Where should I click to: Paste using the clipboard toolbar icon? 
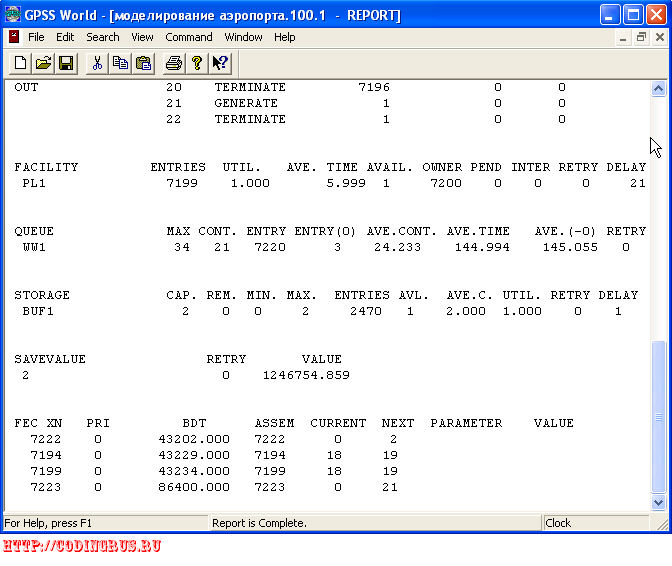[x=143, y=63]
